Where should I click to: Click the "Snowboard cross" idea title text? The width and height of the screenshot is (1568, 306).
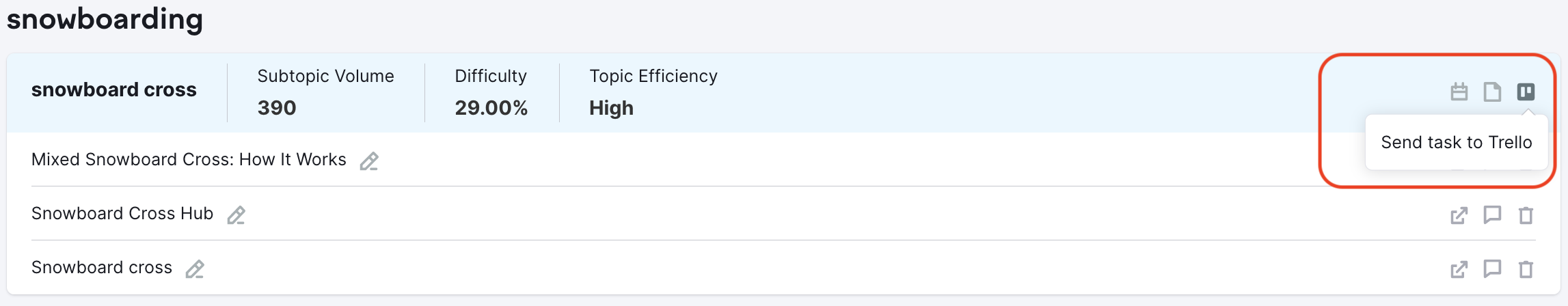coord(102,268)
